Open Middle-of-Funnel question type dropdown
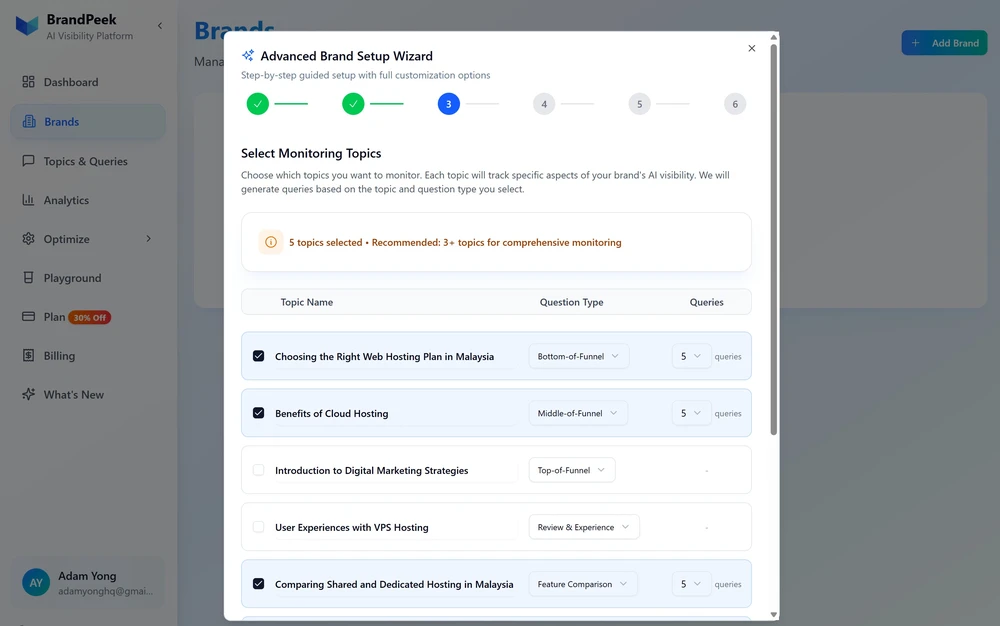This screenshot has width=1000, height=626. (x=578, y=413)
